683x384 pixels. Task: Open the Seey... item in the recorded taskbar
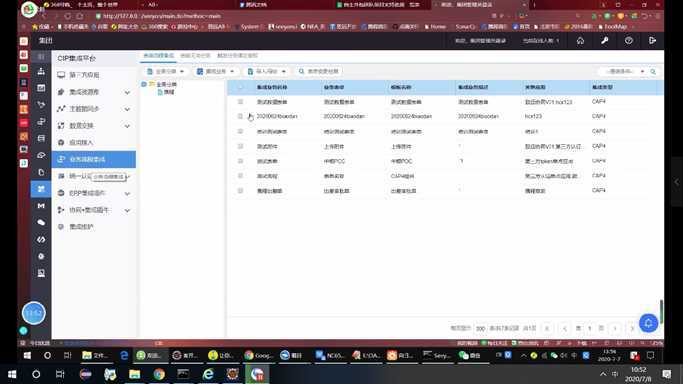tap(437, 355)
